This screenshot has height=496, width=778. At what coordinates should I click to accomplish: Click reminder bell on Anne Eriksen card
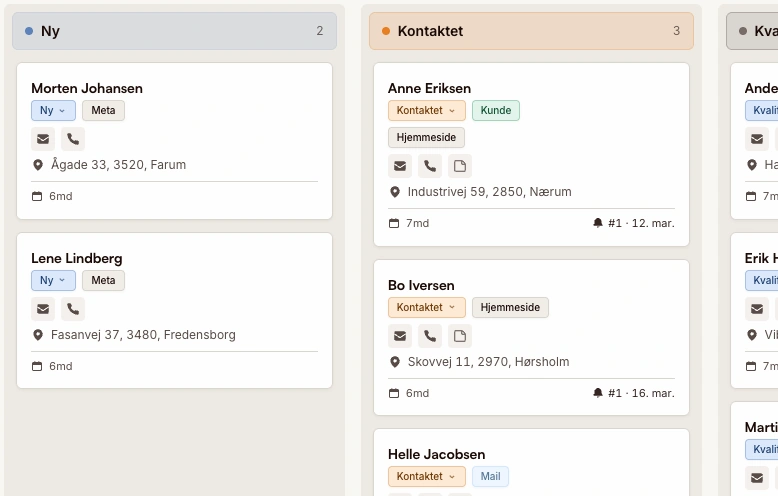598,223
